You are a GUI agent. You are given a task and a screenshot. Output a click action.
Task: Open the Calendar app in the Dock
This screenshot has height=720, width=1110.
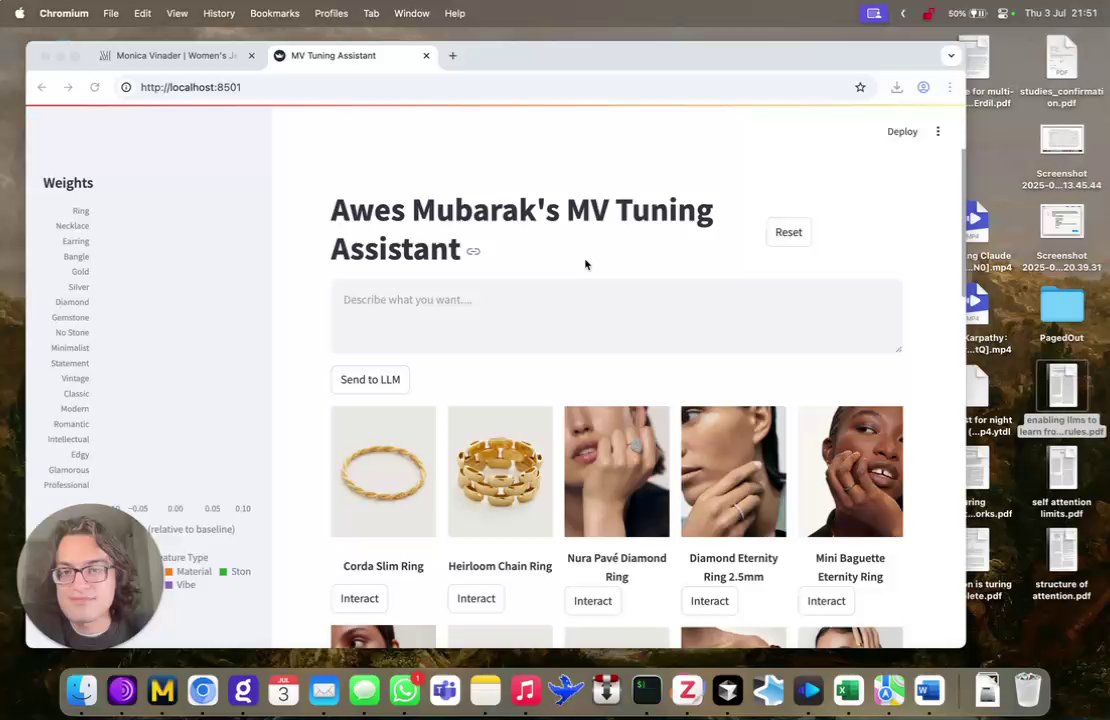point(283,690)
